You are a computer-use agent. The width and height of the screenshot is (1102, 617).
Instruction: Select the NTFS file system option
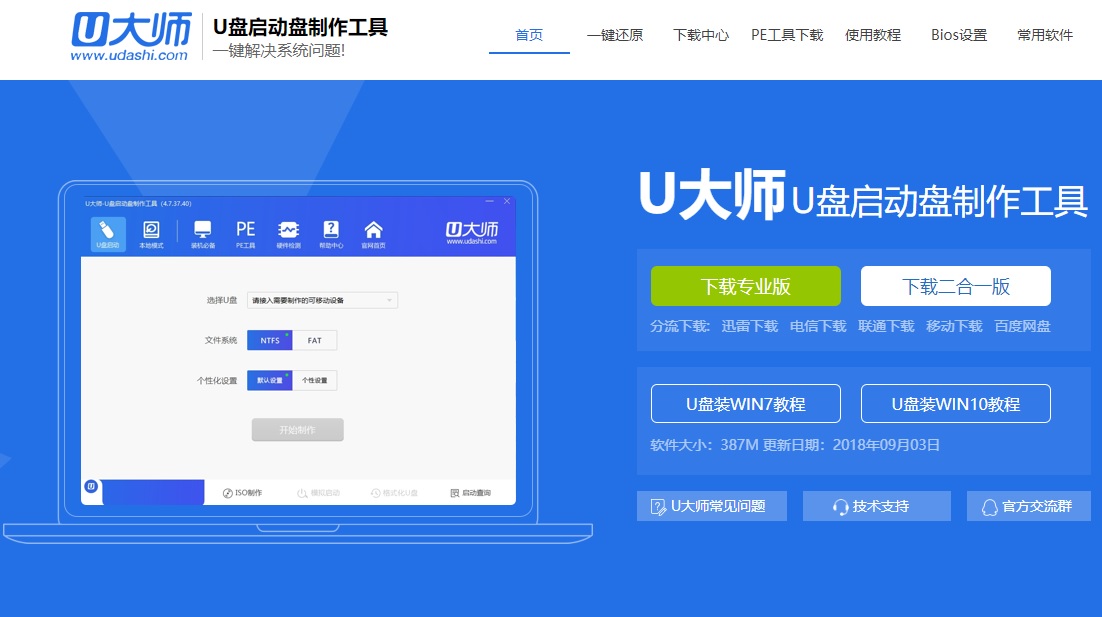(270, 340)
